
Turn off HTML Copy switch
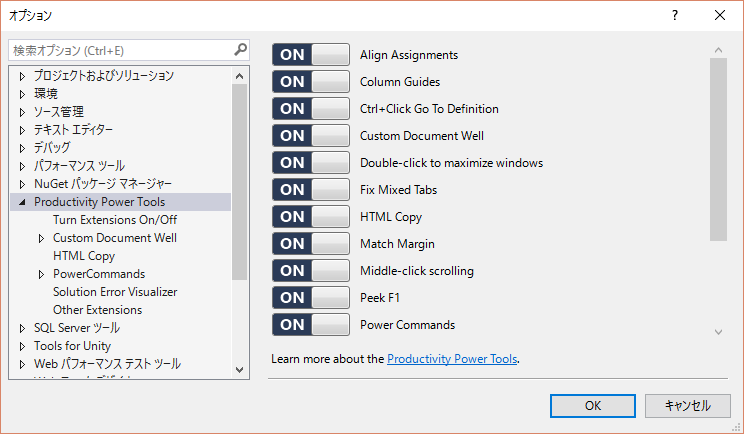coord(311,217)
